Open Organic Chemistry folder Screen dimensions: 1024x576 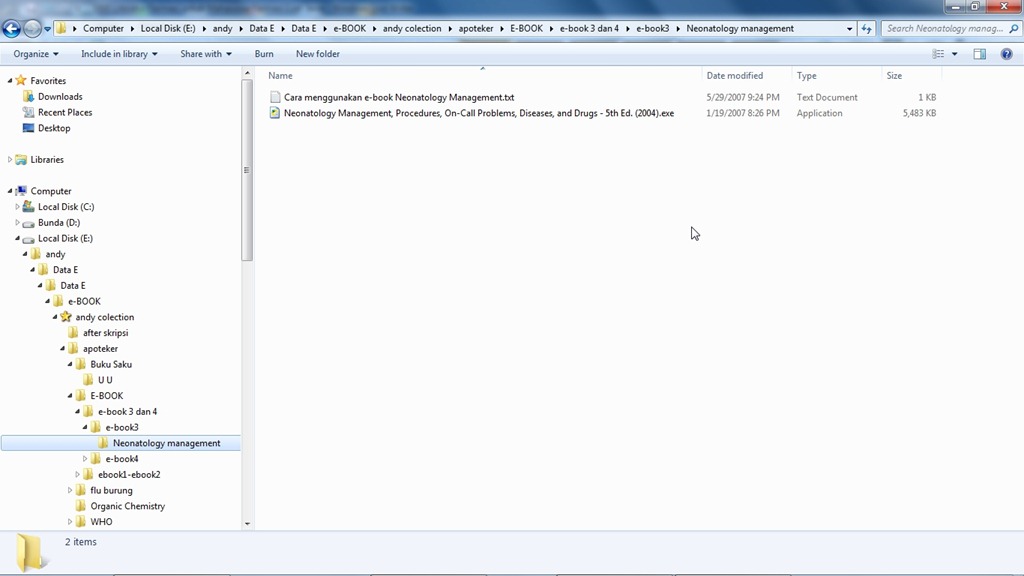[x=128, y=506]
